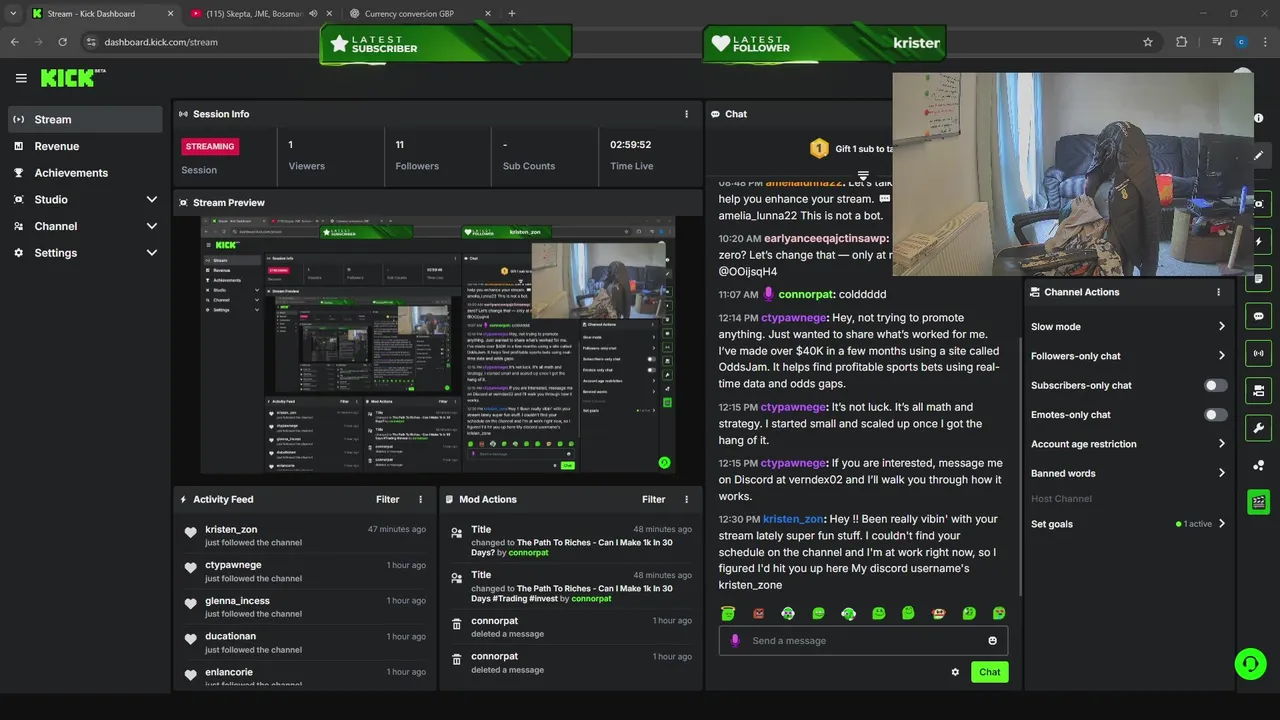The height and width of the screenshot is (720, 1280).
Task: Reload the page in the browser
Action: (x=62, y=42)
